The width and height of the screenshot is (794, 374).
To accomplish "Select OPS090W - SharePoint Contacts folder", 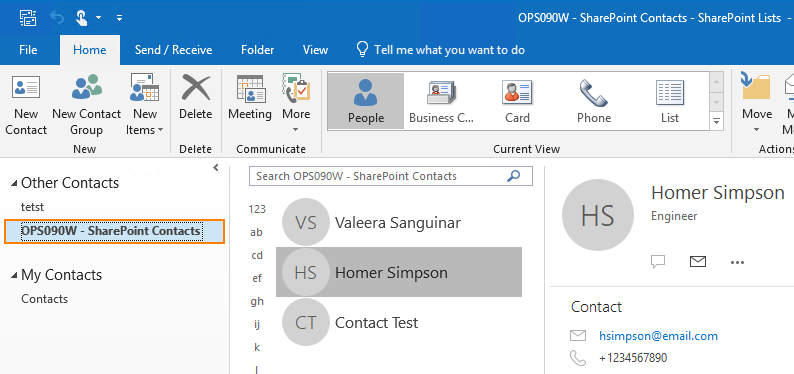I will (114, 231).
